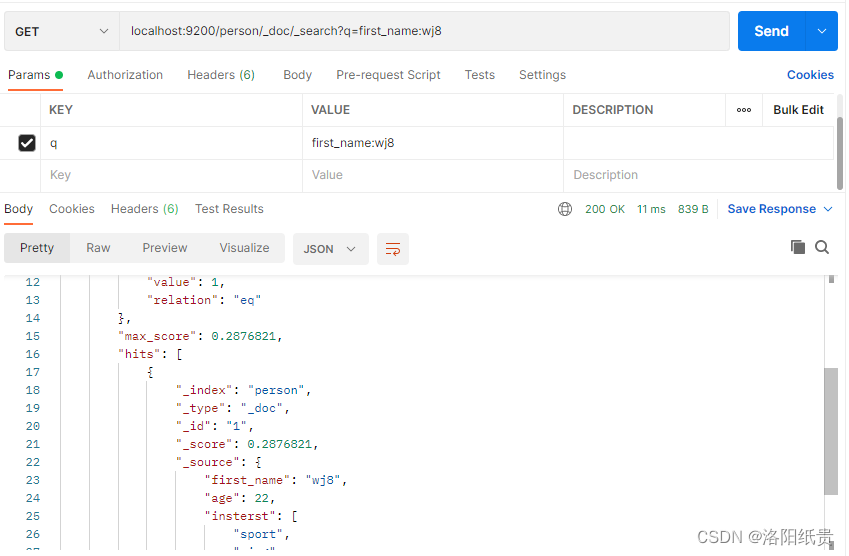Click the "_id": "1" line
Viewport: 849px width, 556px height.
tap(214, 426)
